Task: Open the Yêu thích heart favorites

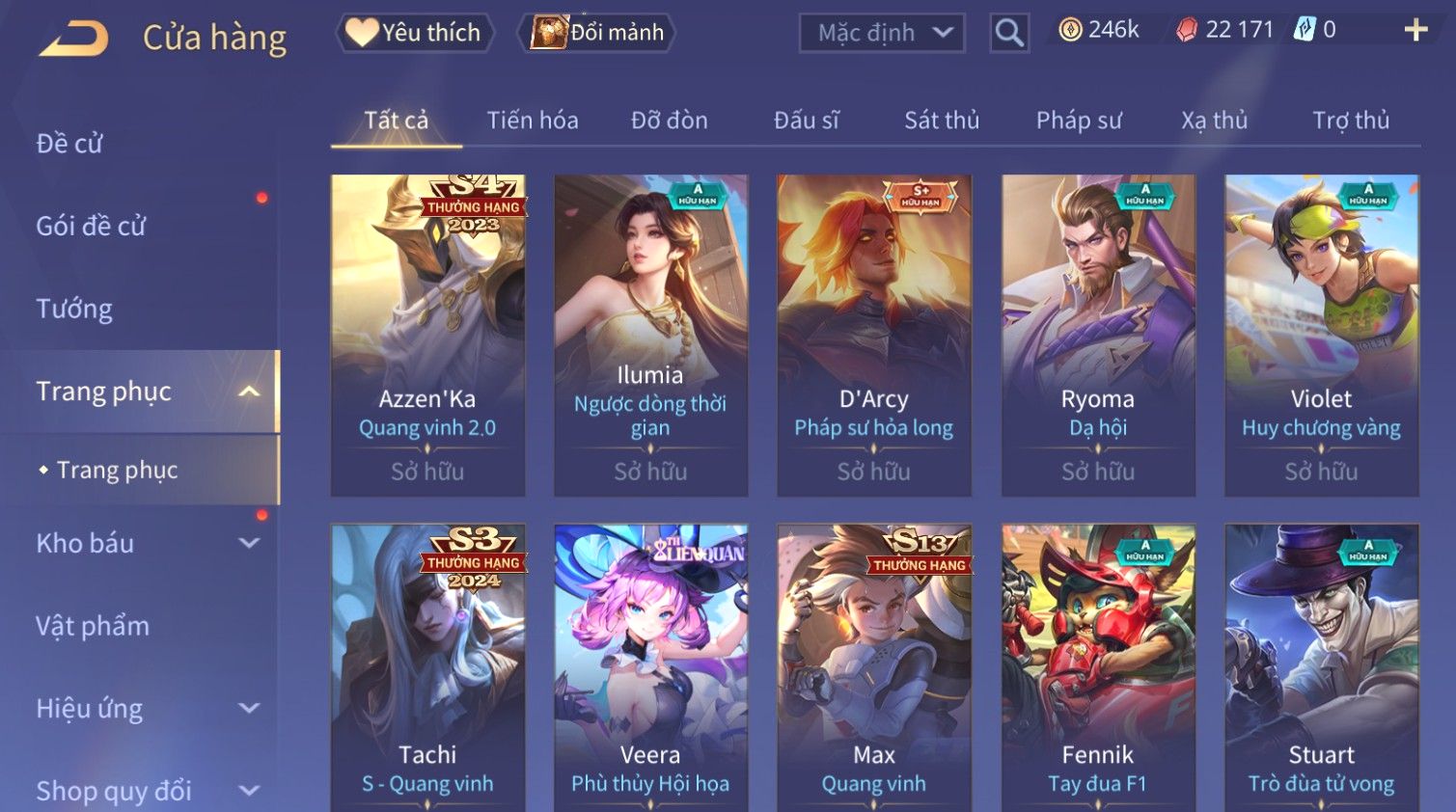Action: pos(415,33)
